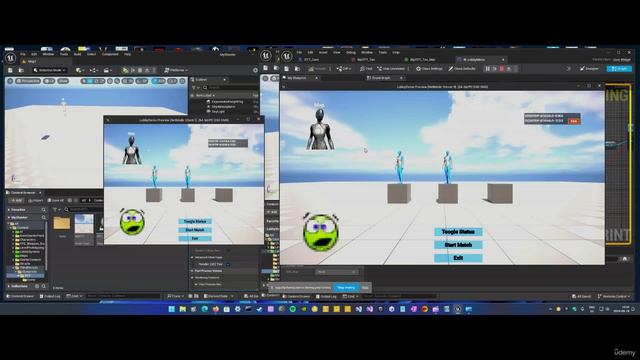Open Select menu in the level editor
The height and width of the screenshot is (360, 640).
[x=91, y=54]
